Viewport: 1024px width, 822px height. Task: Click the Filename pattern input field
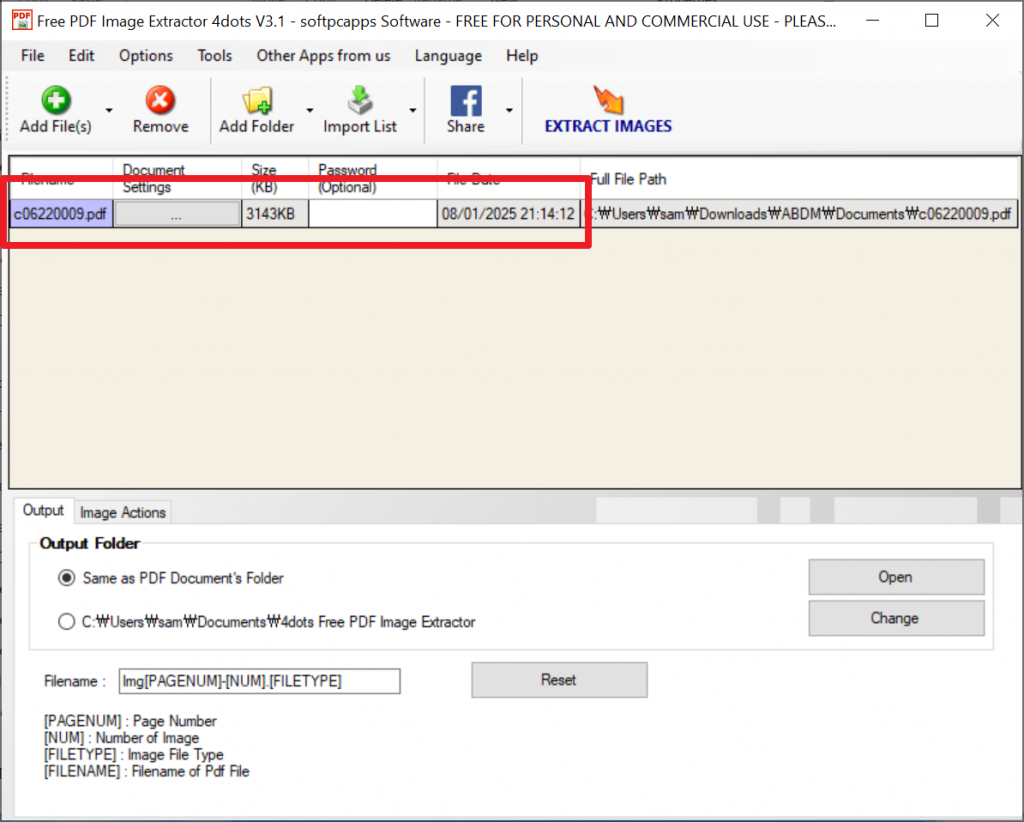click(259, 681)
